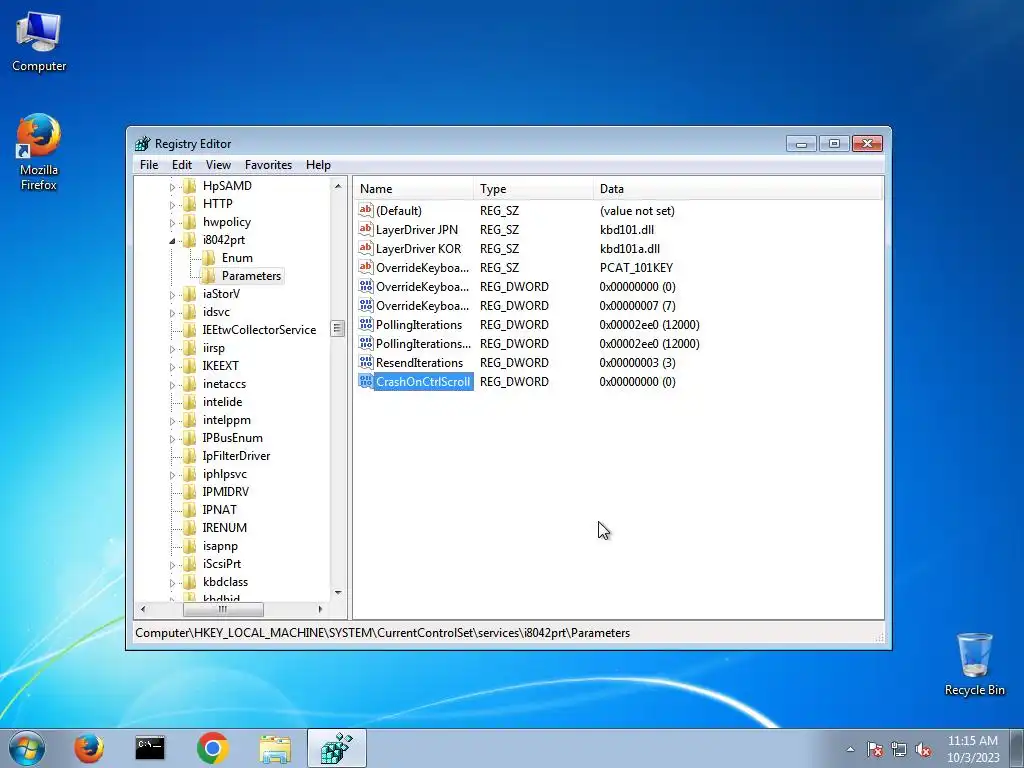Open the Windows Start menu
The image size is (1024, 768).
[x=27, y=748]
